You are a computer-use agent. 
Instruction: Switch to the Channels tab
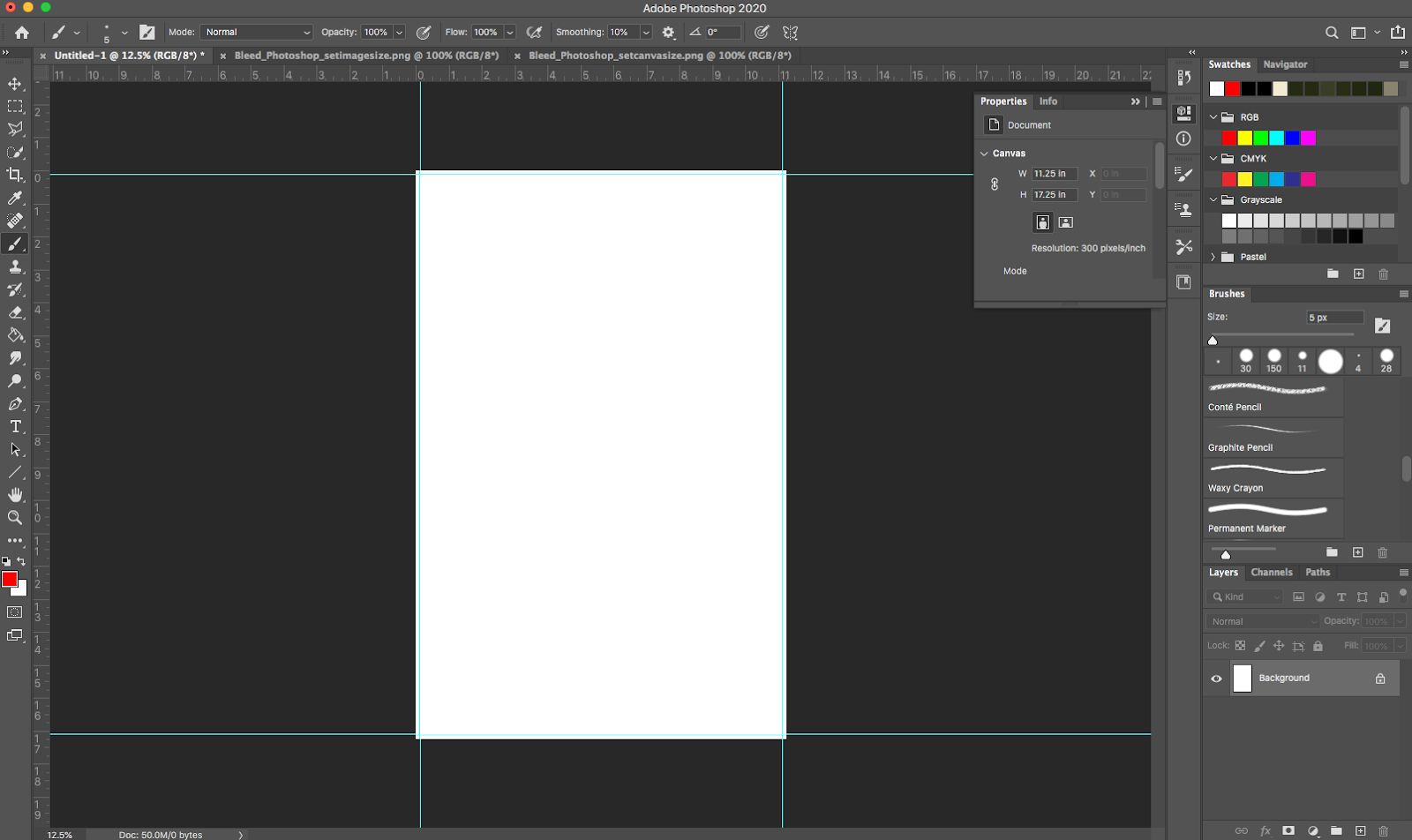tap(1272, 572)
